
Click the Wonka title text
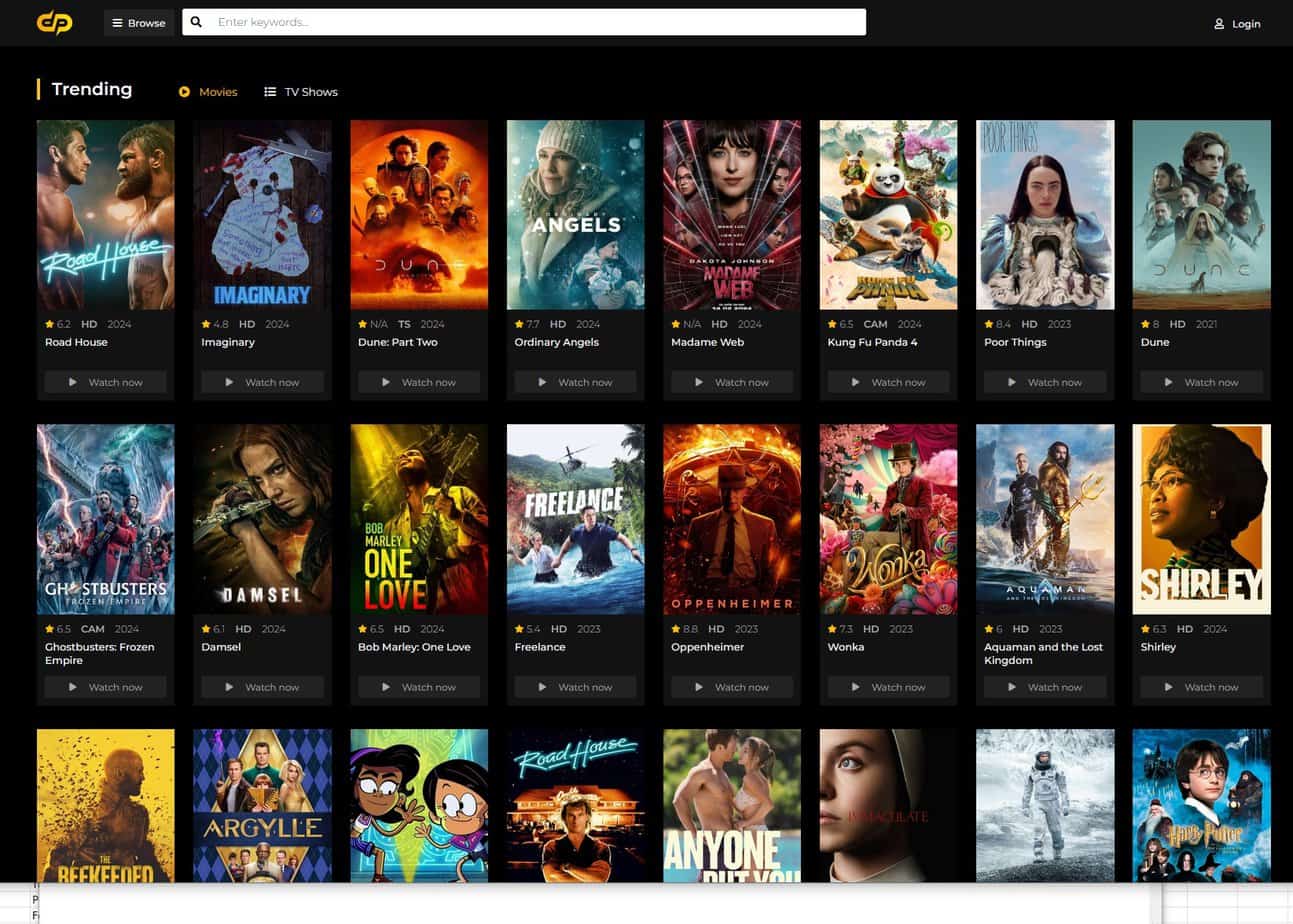coord(846,647)
